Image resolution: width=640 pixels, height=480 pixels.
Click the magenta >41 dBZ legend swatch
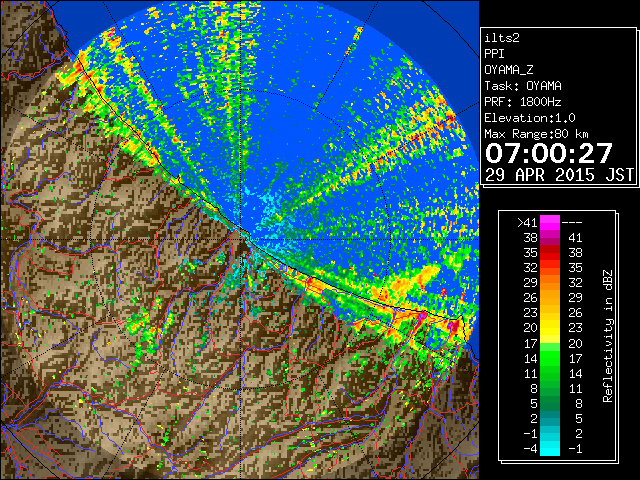pyautogui.click(x=550, y=223)
